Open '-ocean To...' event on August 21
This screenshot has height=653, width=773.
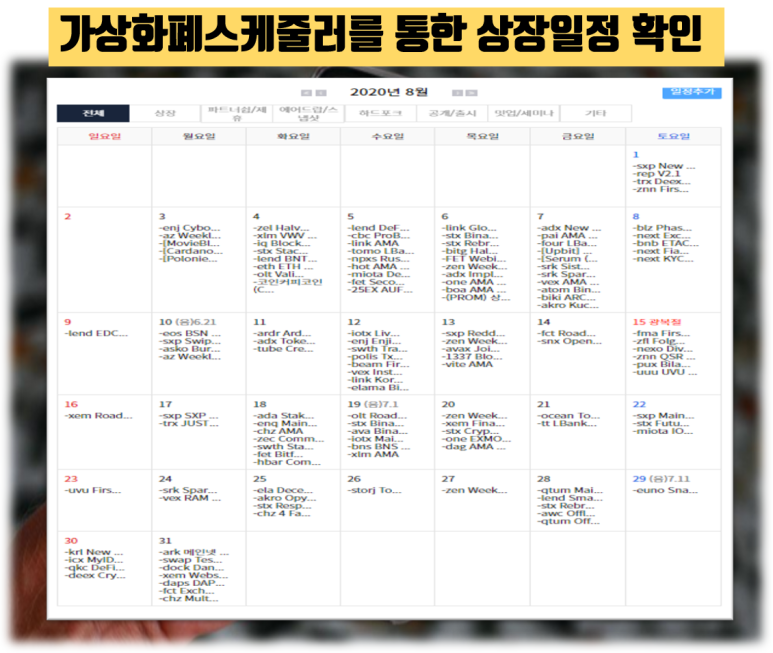click(x=568, y=415)
